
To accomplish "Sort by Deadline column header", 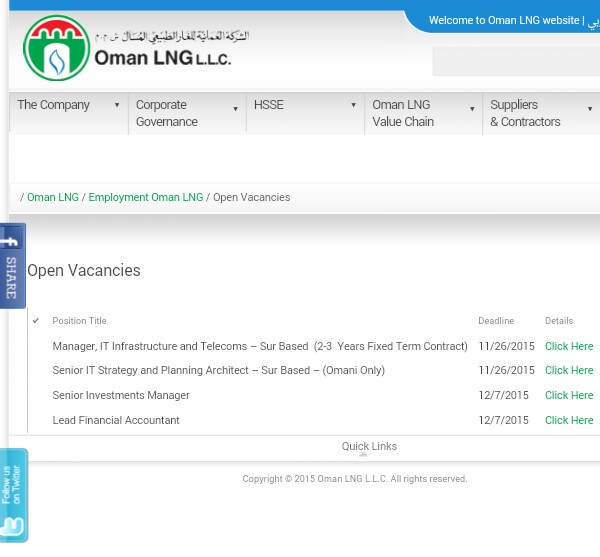I will [495, 321].
